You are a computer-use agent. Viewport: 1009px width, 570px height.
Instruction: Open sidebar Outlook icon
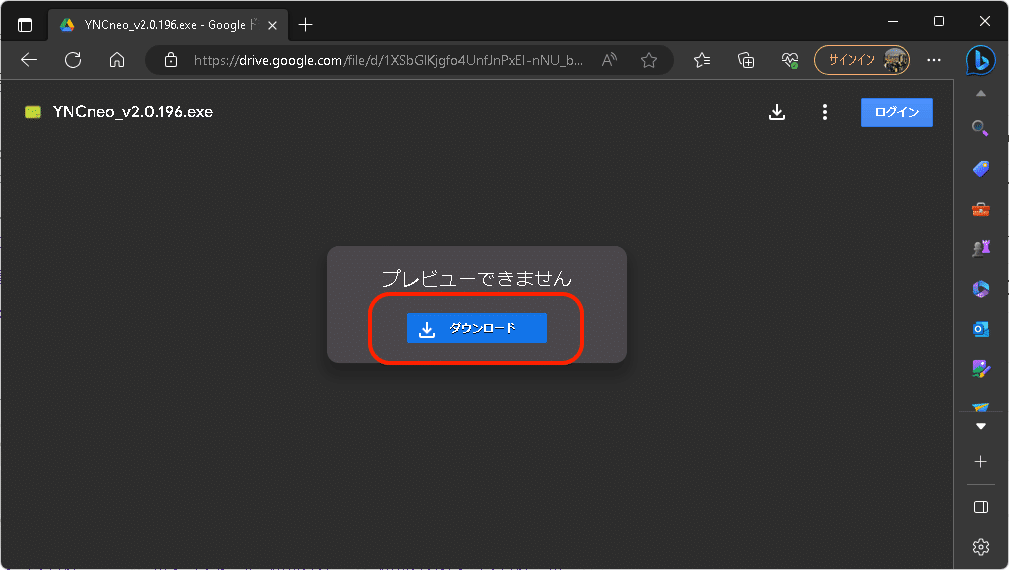coord(980,329)
